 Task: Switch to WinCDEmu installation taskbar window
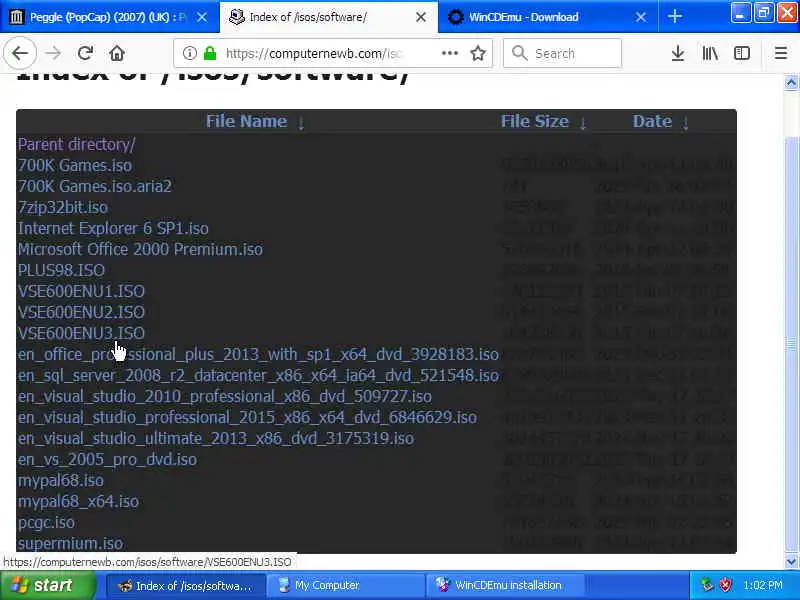click(506, 585)
